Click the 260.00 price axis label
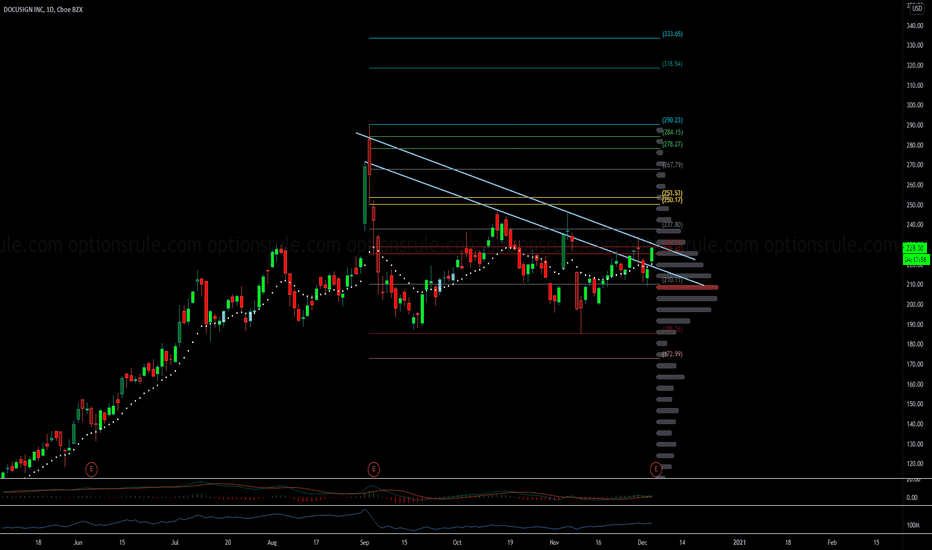Viewport: 932px width, 550px height. [915, 185]
